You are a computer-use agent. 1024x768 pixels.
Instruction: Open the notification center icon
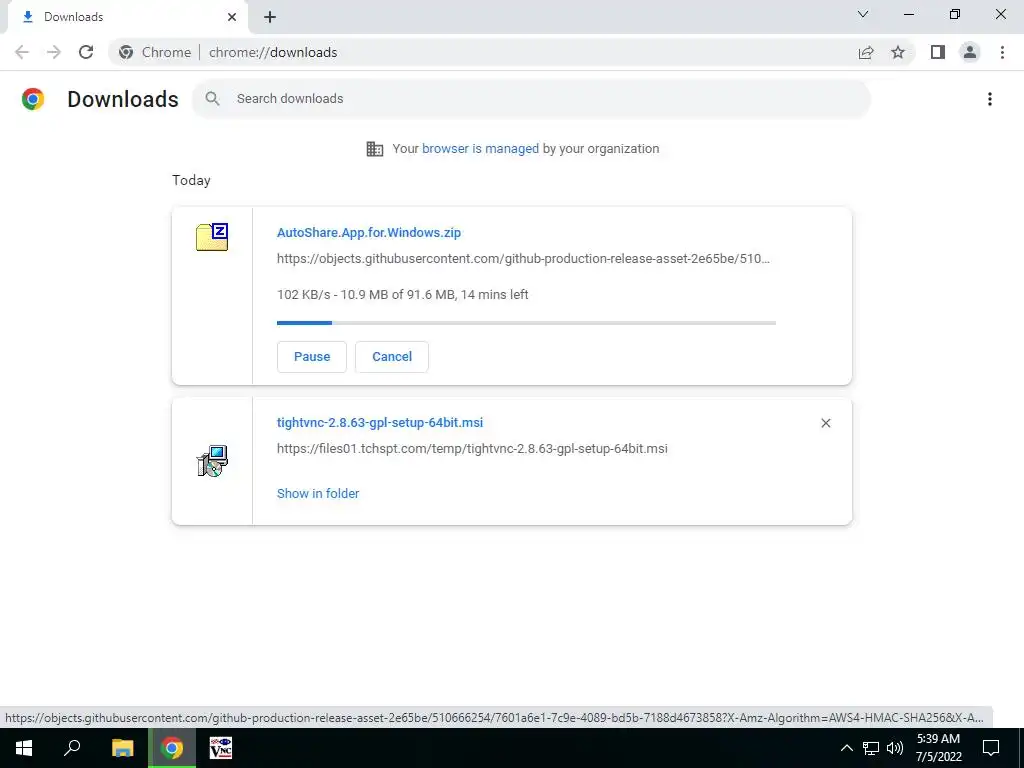[x=991, y=748]
